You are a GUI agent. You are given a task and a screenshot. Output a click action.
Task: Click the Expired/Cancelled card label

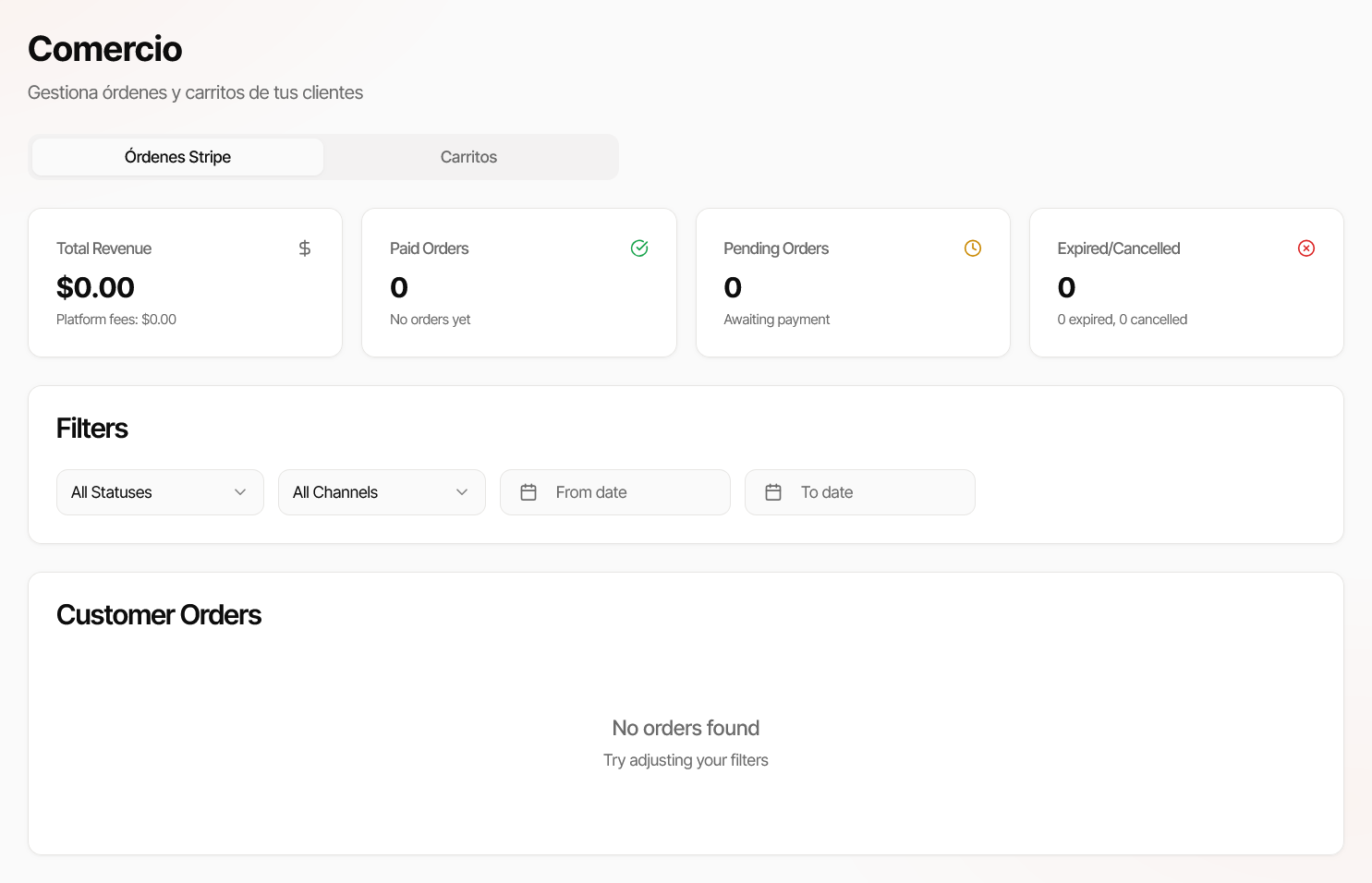click(1119, 248)
